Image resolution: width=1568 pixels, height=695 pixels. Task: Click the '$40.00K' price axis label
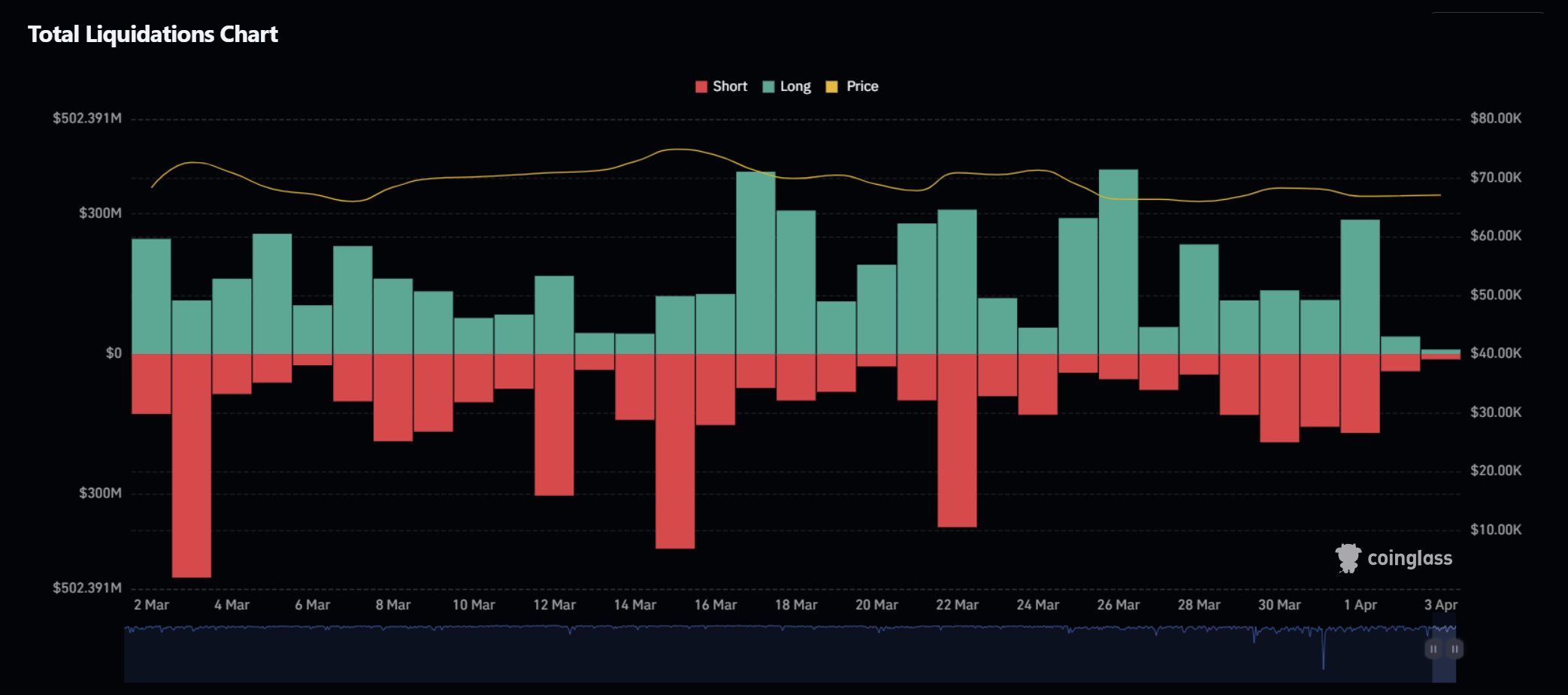[x=1496, y=353]
